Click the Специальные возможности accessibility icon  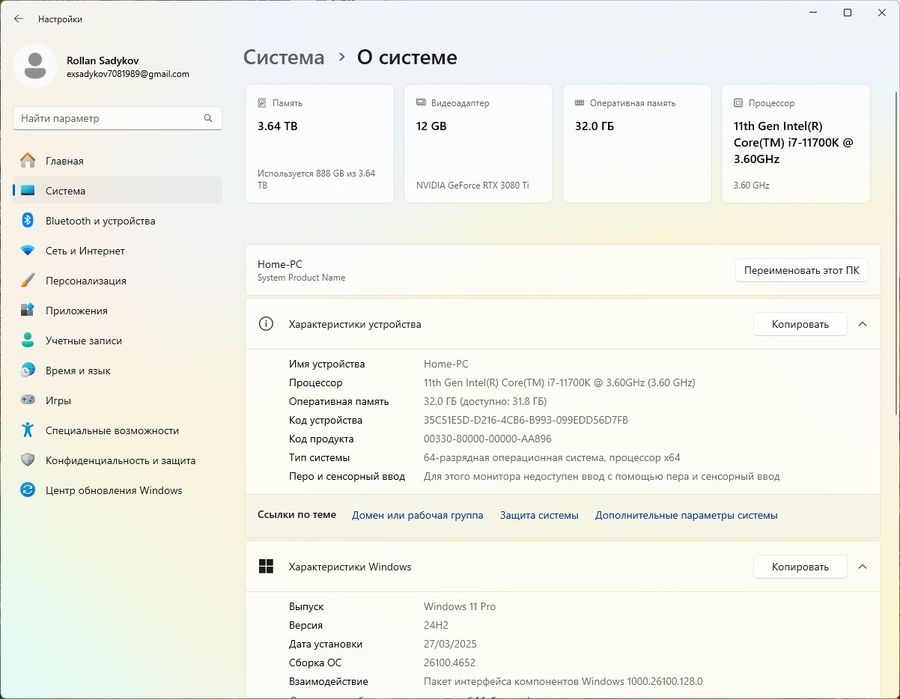[x=28, y=430]
